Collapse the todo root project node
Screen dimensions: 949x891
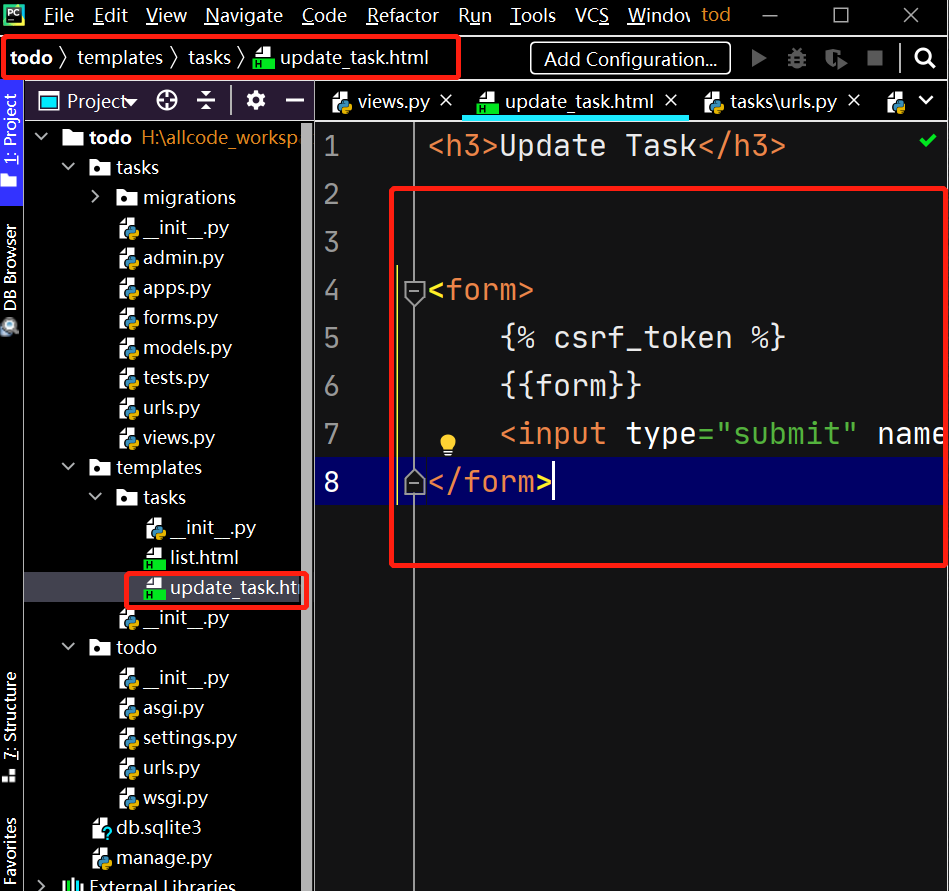point(41,137)
